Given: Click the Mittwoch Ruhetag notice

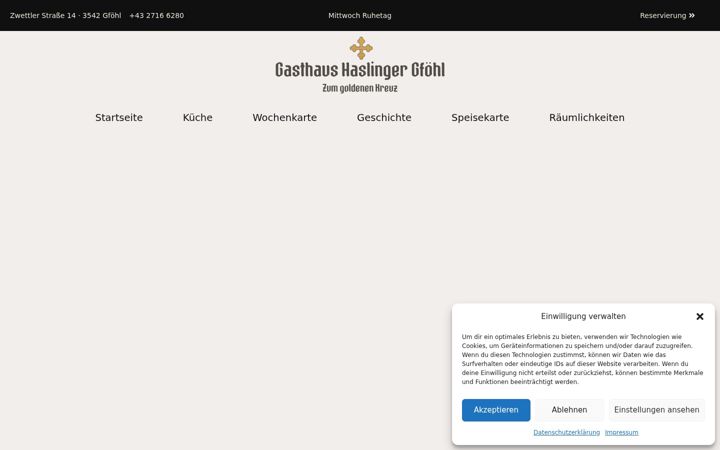Looking at the screenshot, I should 360,16.
